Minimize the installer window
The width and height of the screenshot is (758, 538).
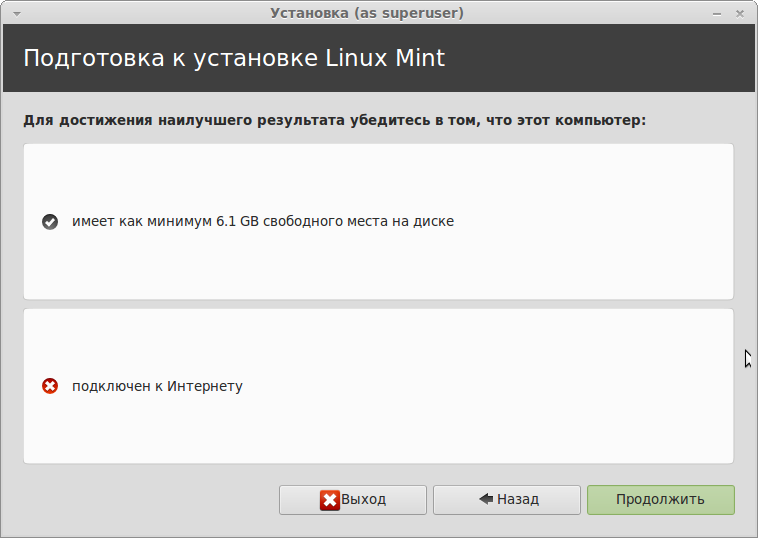point(718,13)
